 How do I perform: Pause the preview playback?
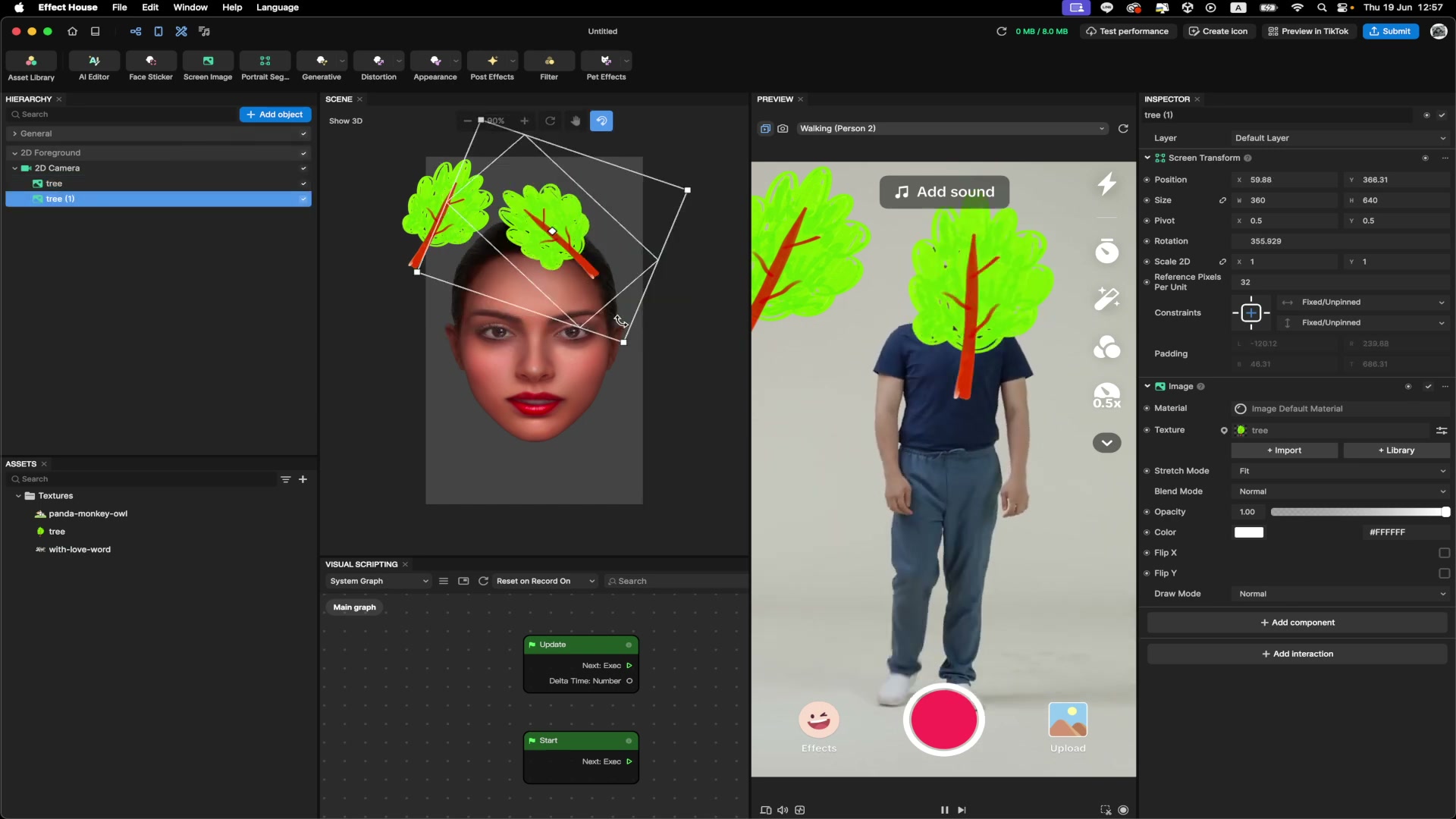944,810
